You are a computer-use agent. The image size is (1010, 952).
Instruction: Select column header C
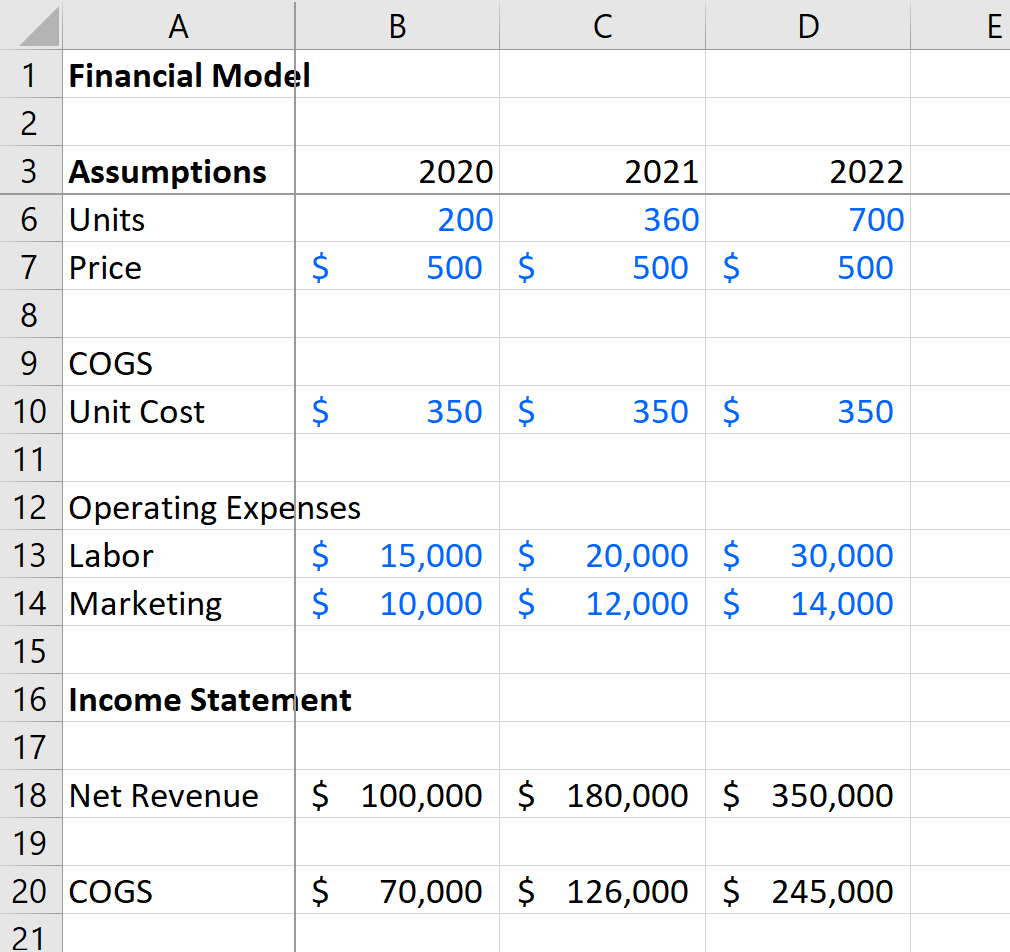(x=602, y=26)
